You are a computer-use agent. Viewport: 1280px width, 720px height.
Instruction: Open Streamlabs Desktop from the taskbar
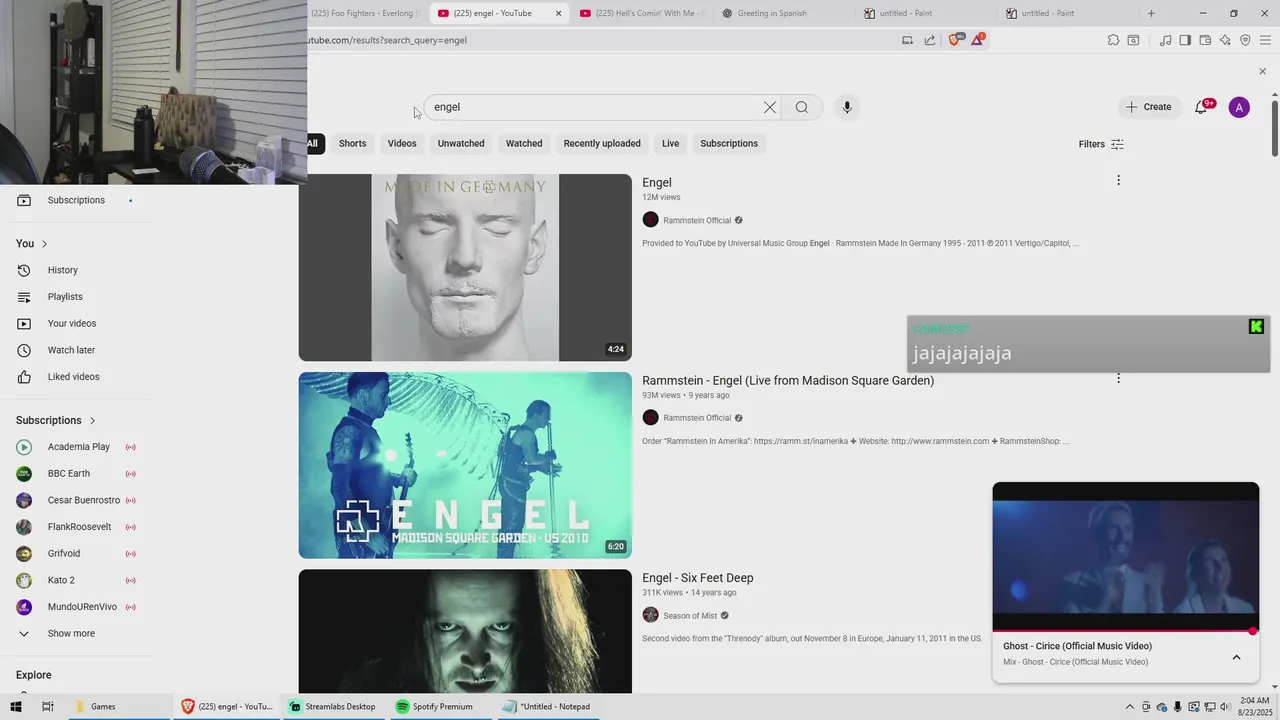point(332,706)
